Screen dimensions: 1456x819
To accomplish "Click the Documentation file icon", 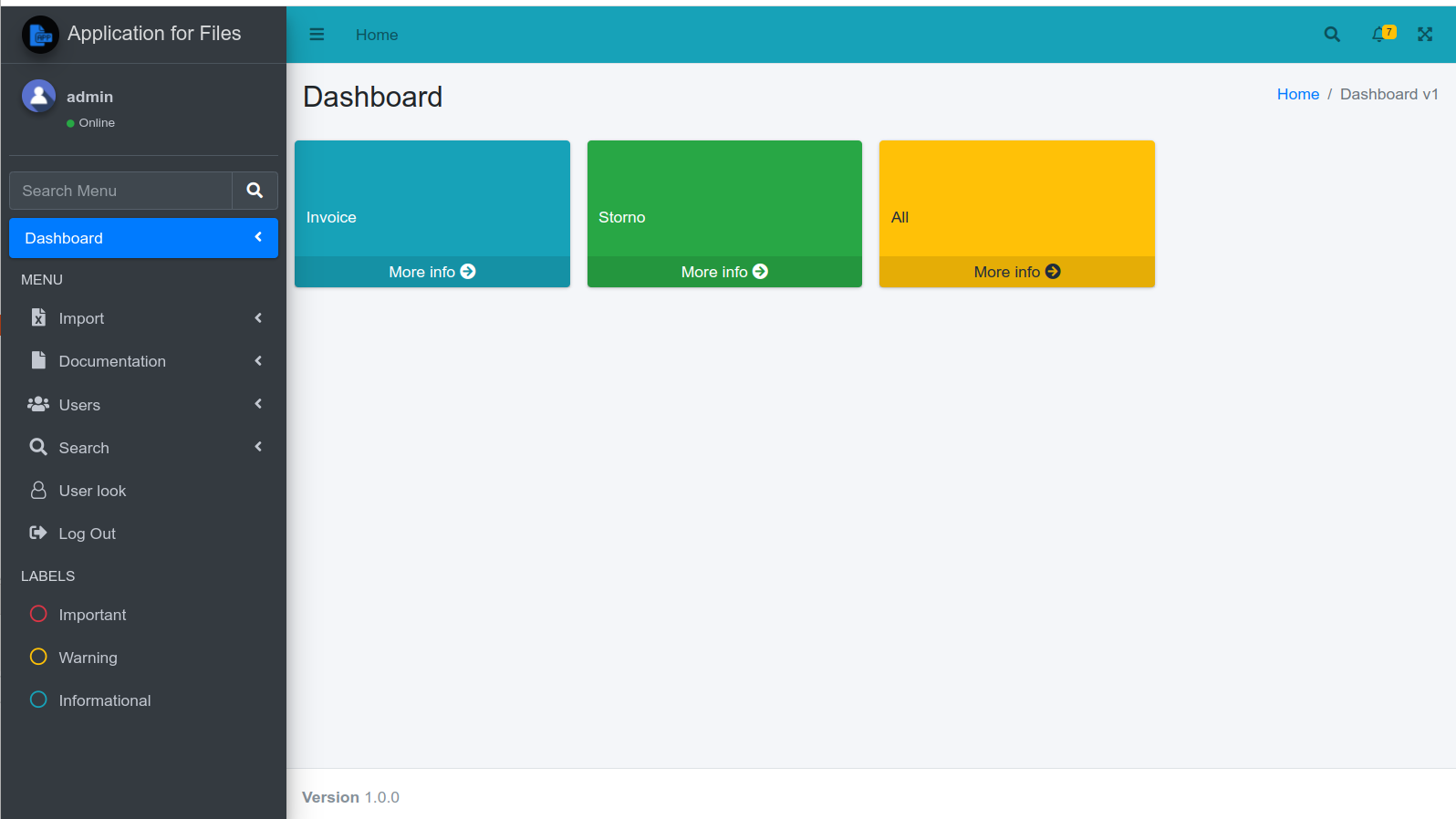I will (38, 360).
